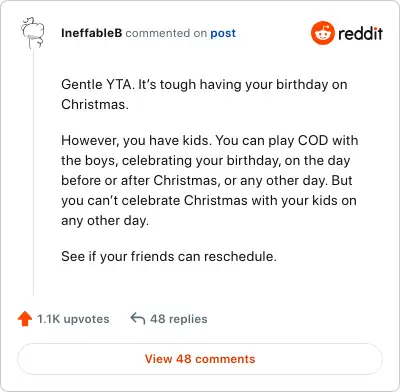Click the "commented on" header text
The image size is (400, 392).
tap(166, 33)
